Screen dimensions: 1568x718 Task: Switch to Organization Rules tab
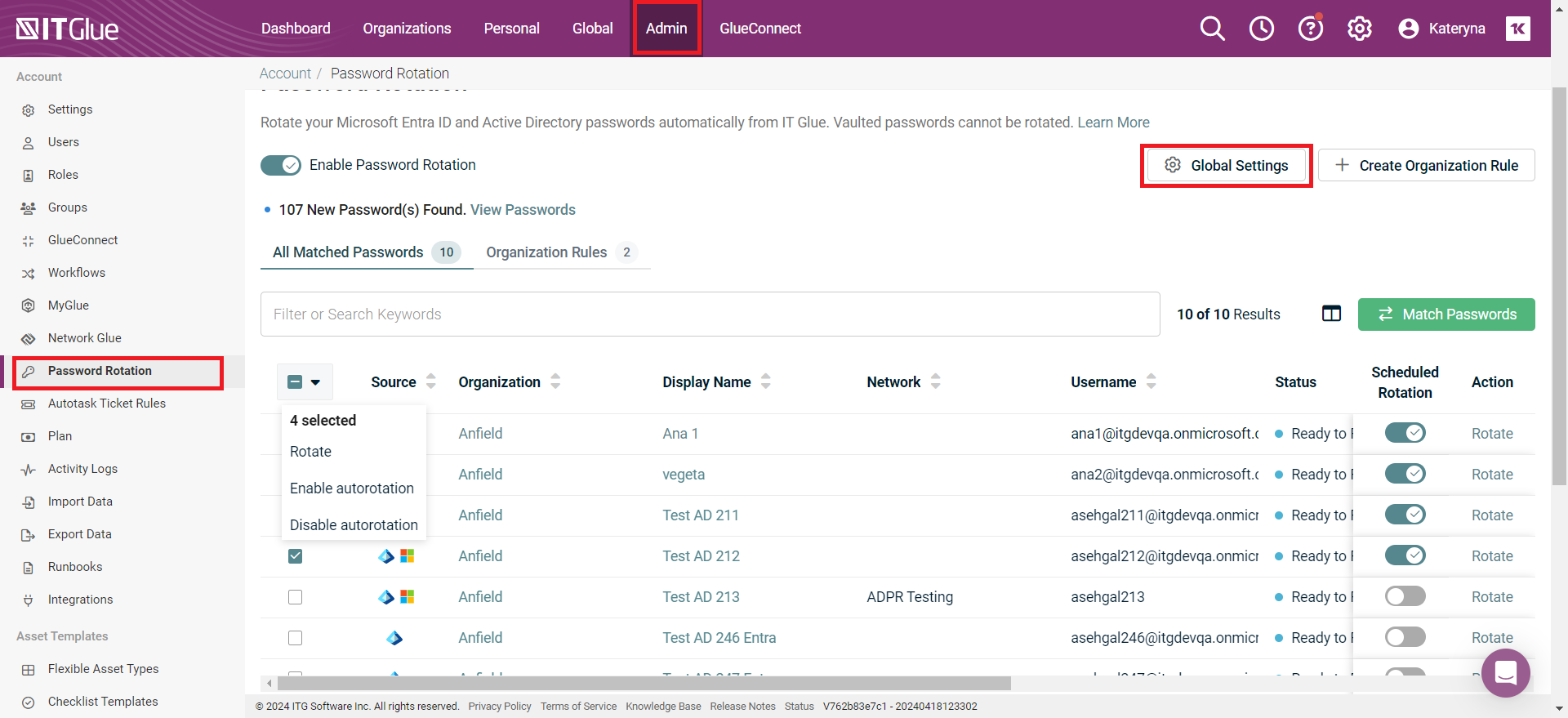(562, 252)
